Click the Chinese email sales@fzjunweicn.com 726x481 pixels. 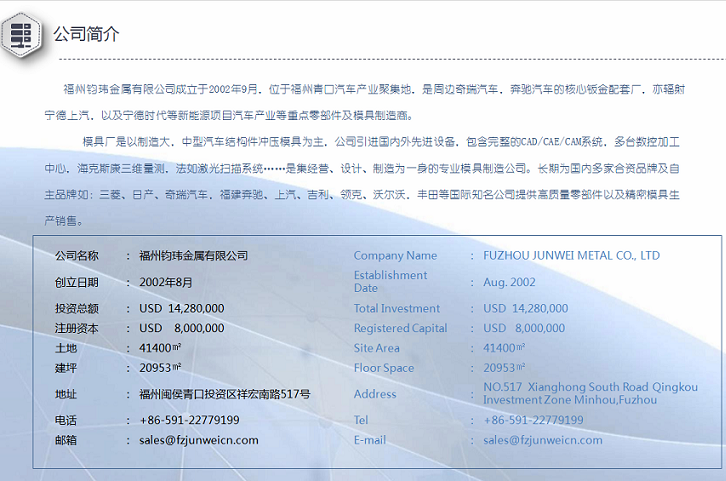199,440
